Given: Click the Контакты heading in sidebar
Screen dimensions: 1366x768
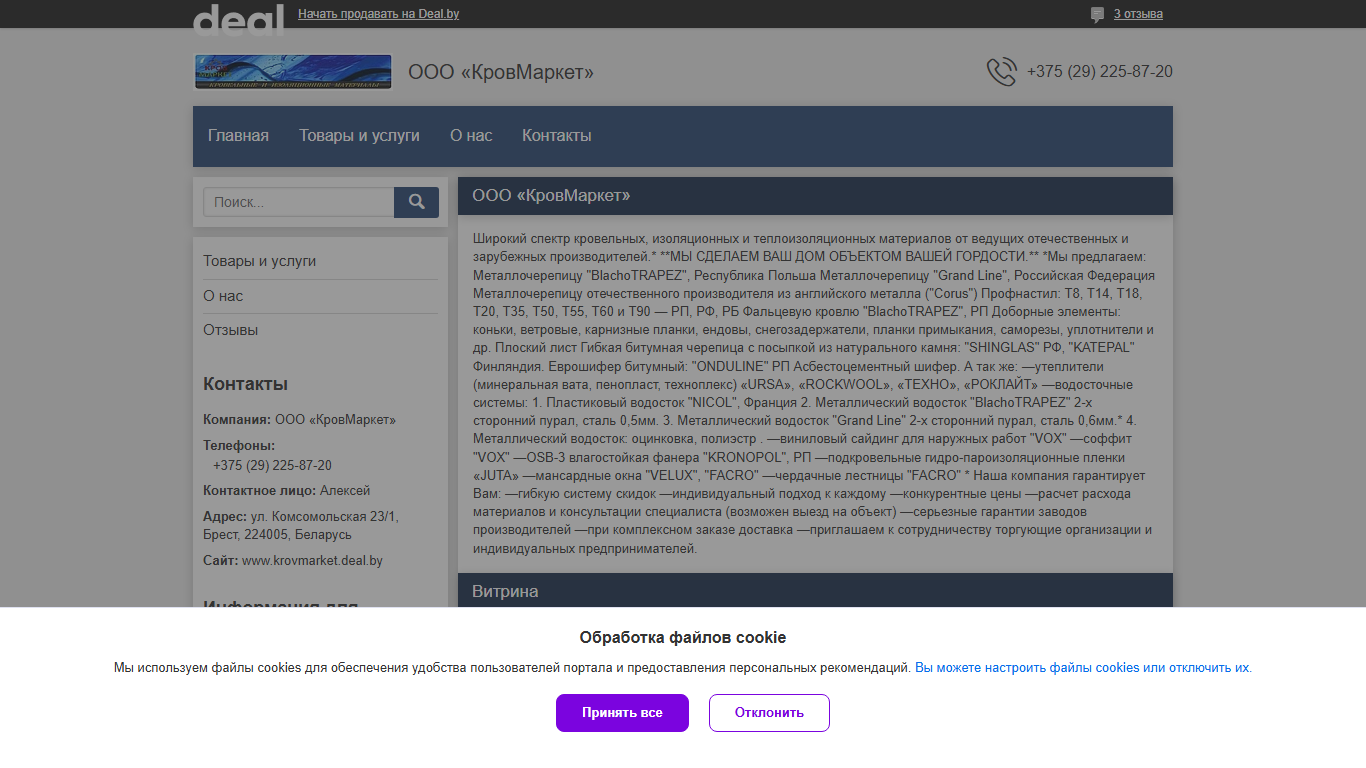Looking at the screenshot, I should tap(246, 384).
